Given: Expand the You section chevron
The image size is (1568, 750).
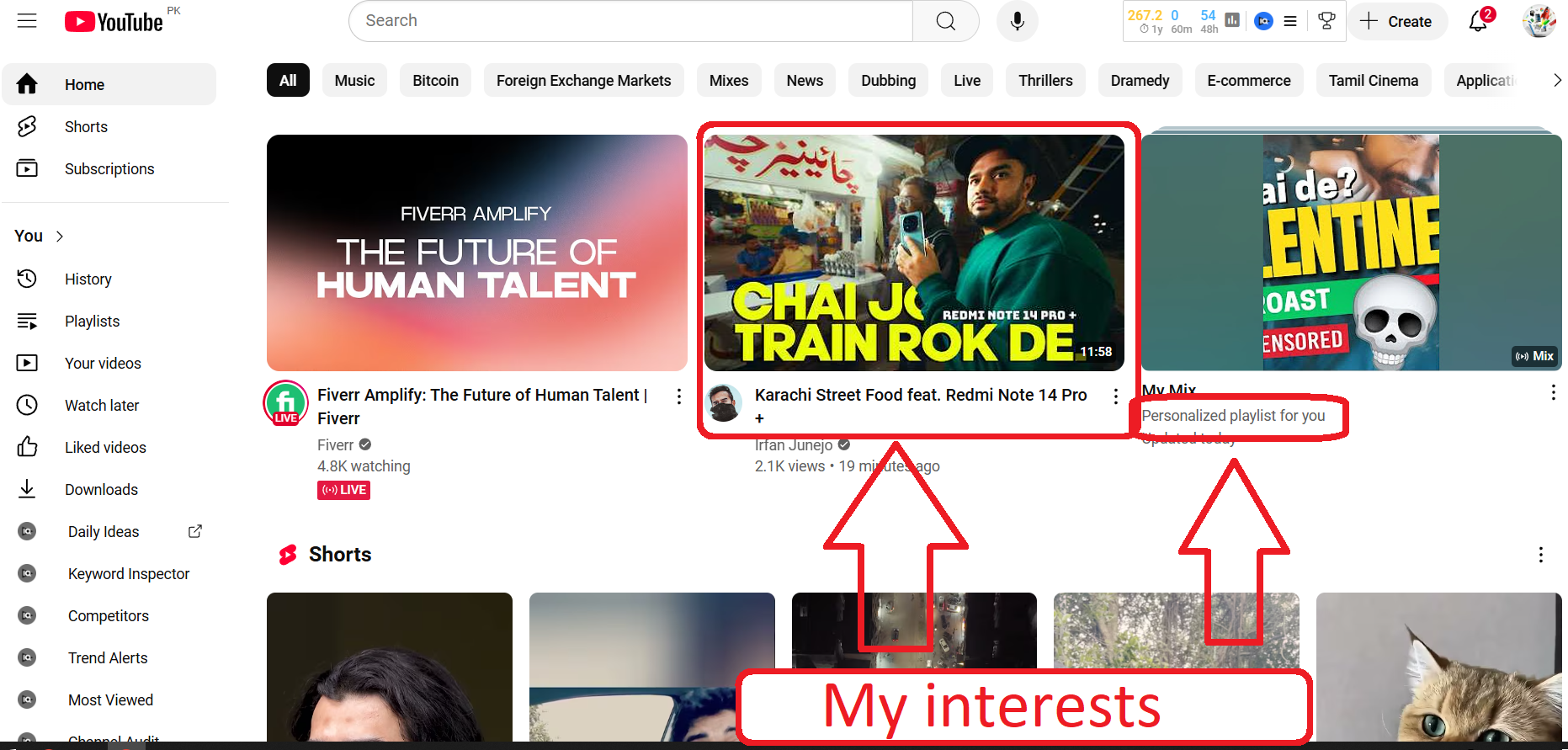Looking at the screenshot, I should pyautogui.click(x=60, y=237).
